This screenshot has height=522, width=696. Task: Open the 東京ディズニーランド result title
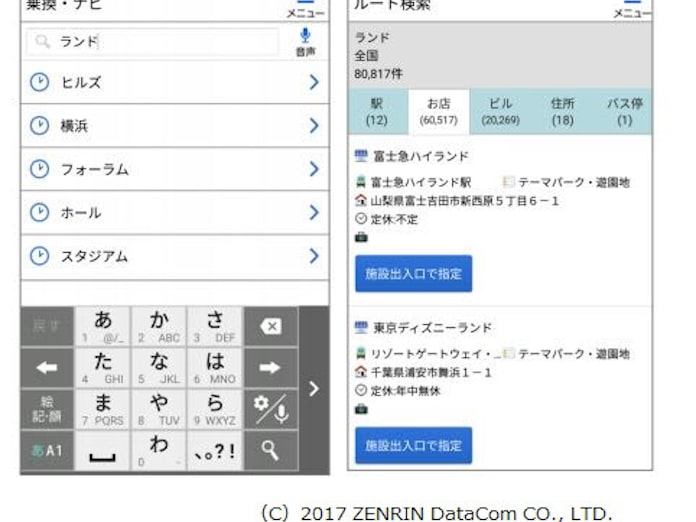(432, 328)
